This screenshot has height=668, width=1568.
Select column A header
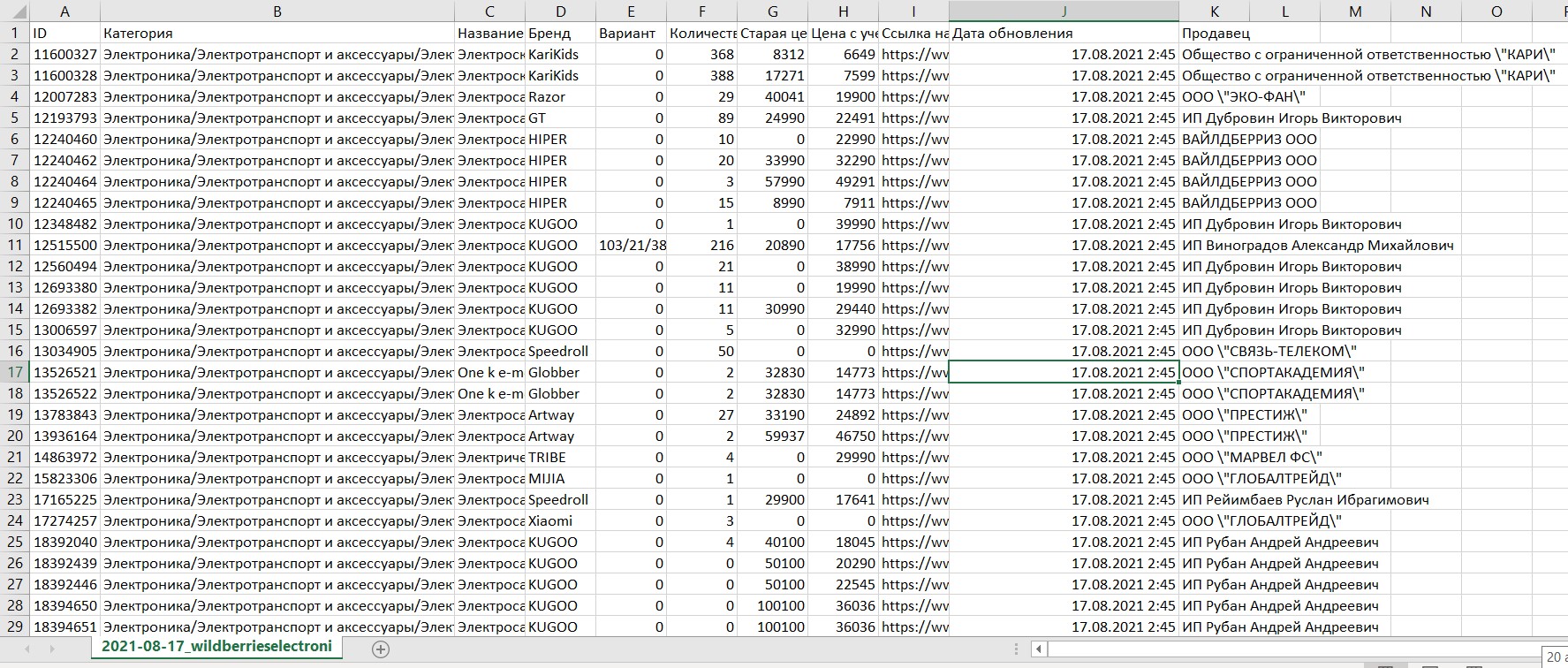(x=65, y=11)
